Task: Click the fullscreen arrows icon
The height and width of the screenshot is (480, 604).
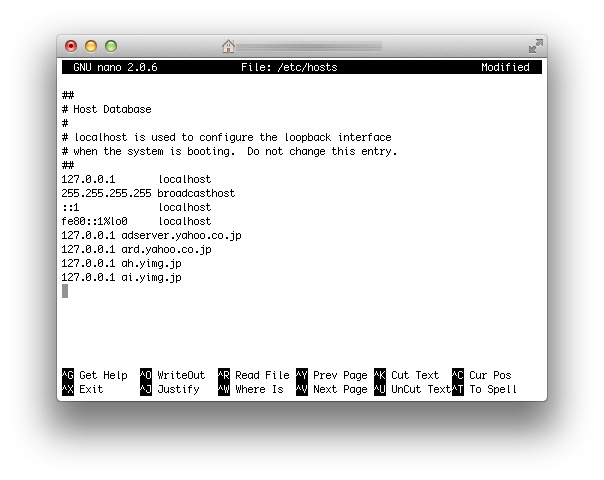Action: (x=535, y=46)
